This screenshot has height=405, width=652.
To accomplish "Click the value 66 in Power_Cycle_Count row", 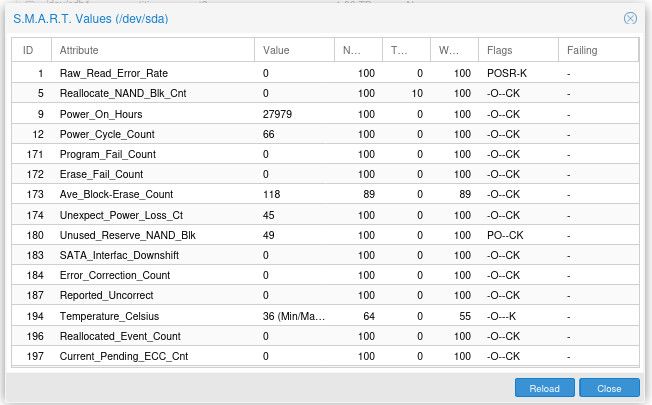I will coord(269,134).
